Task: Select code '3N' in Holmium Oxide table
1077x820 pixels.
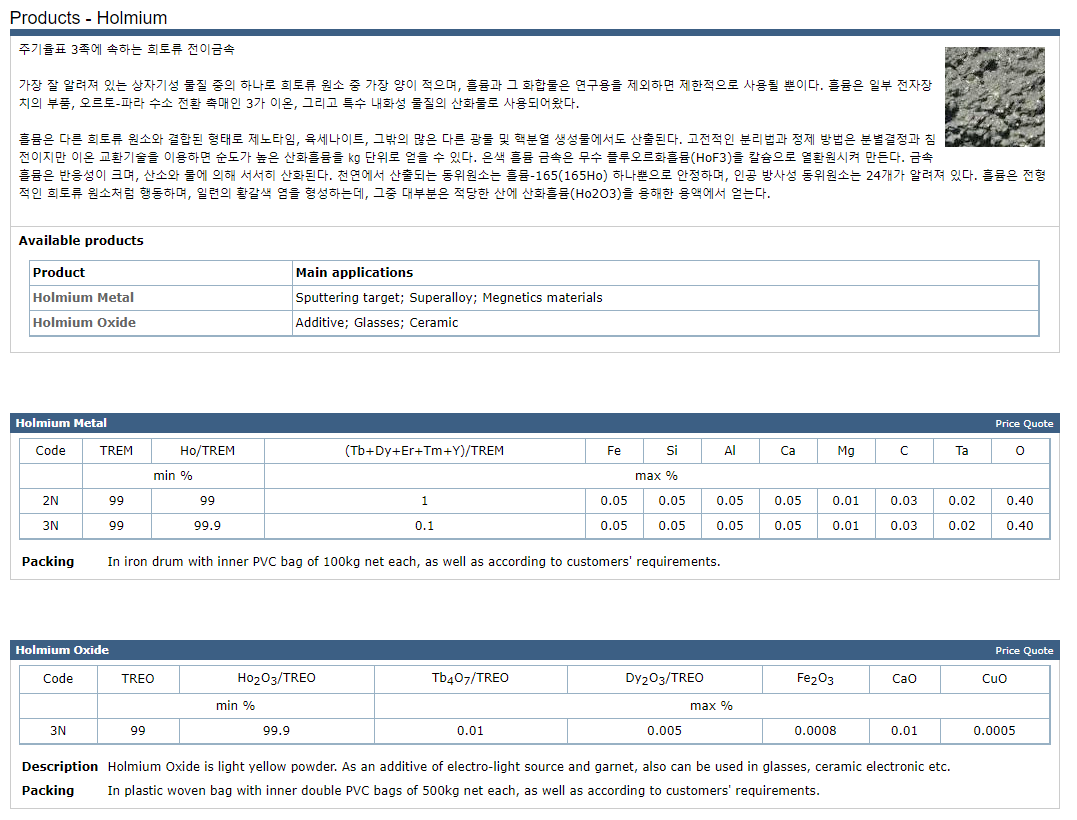Action: (x=58, y=731)
